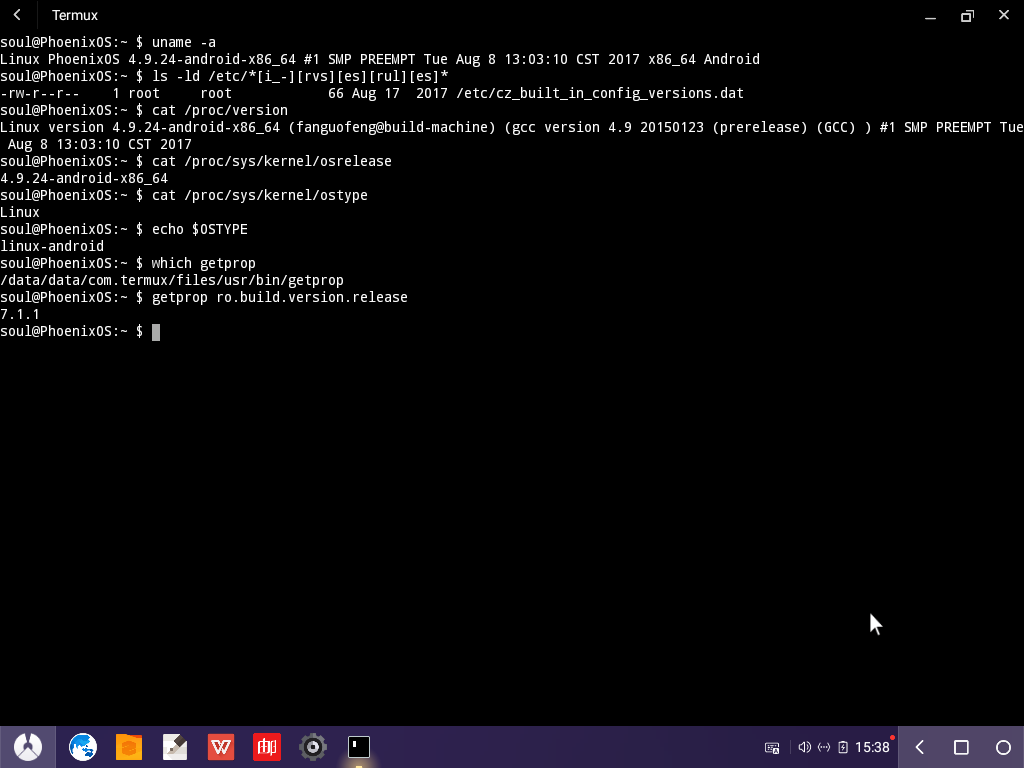Switch to the Termux taskbar icon

[359, 747]
